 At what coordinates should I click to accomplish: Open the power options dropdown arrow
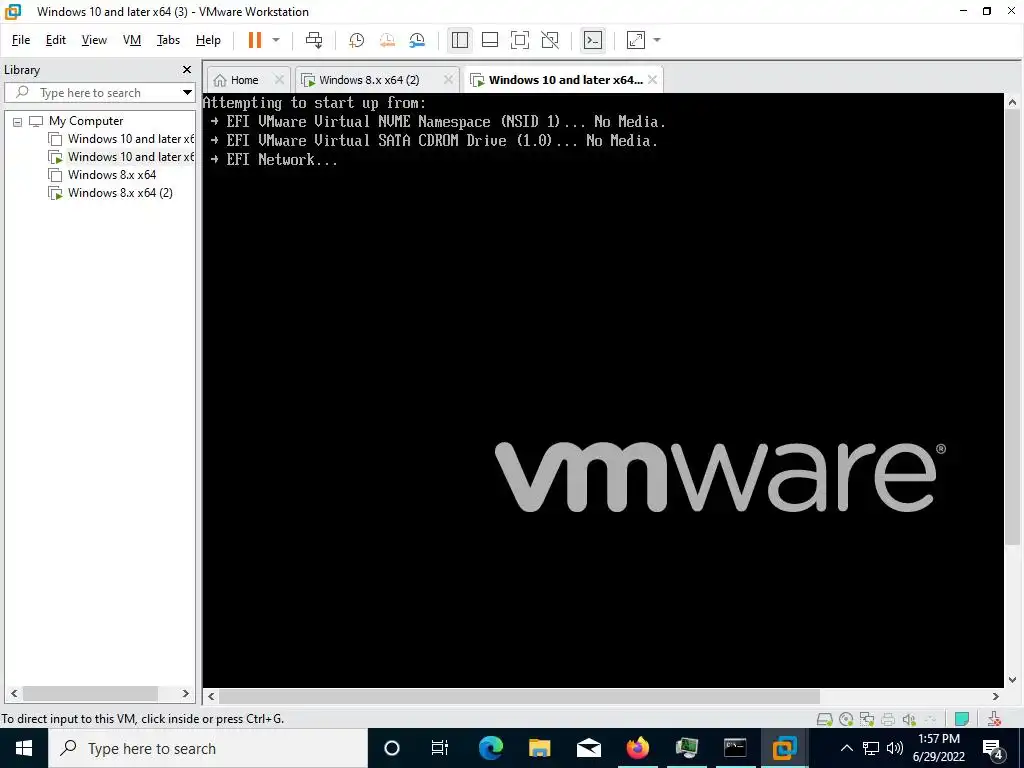(276, 40)
